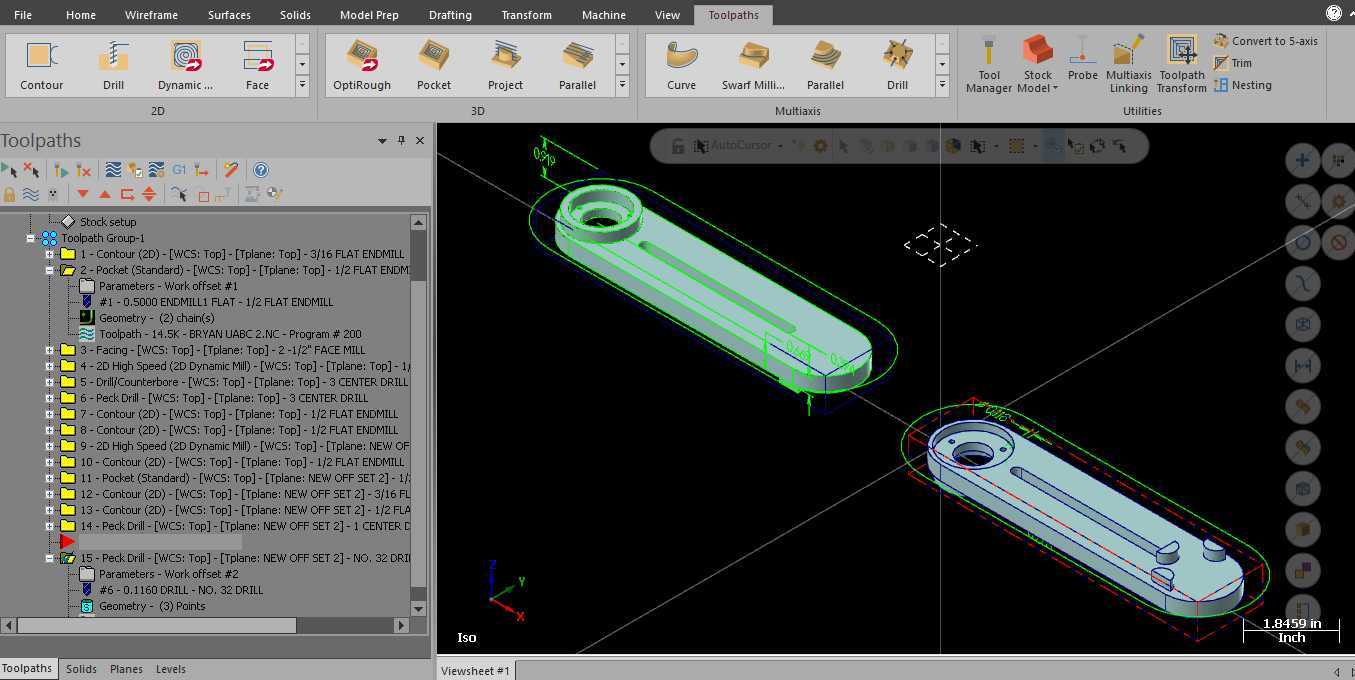Click the OptiRough 3D toolpath icon
This screenshot has width=1355, height=680.
[362, 65]
